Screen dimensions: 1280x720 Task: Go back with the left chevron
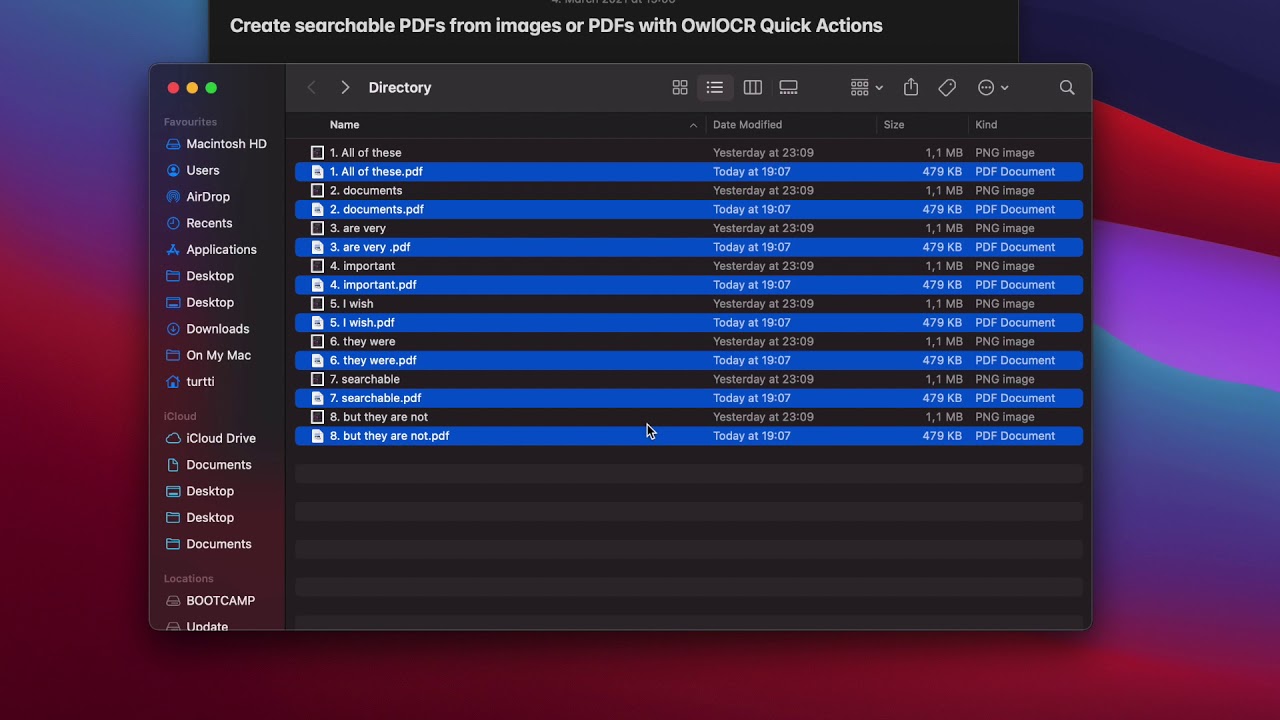pos(311,88)
